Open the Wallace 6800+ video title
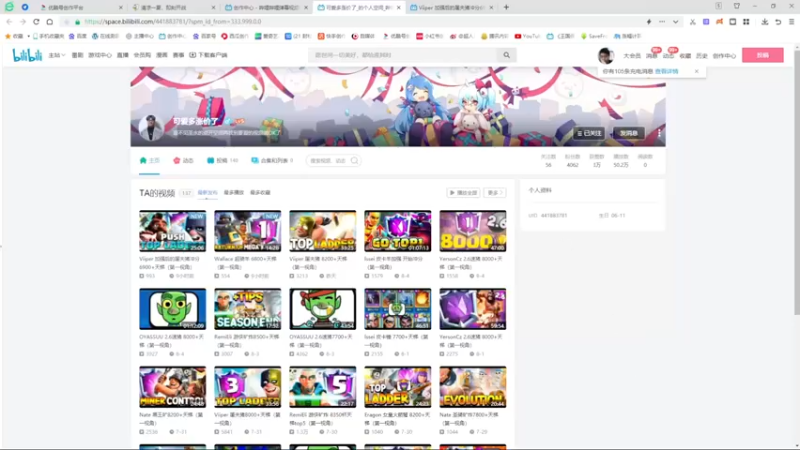 pos(246,263)
